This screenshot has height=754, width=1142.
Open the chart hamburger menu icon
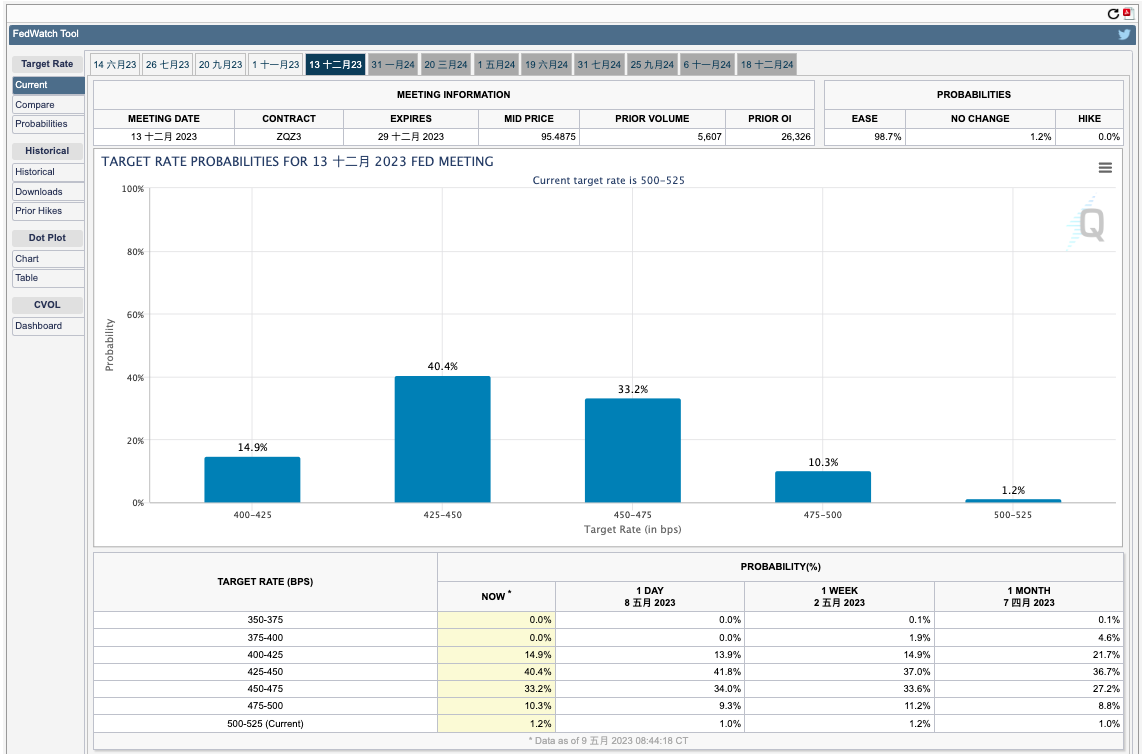(x=1105, y=168)
